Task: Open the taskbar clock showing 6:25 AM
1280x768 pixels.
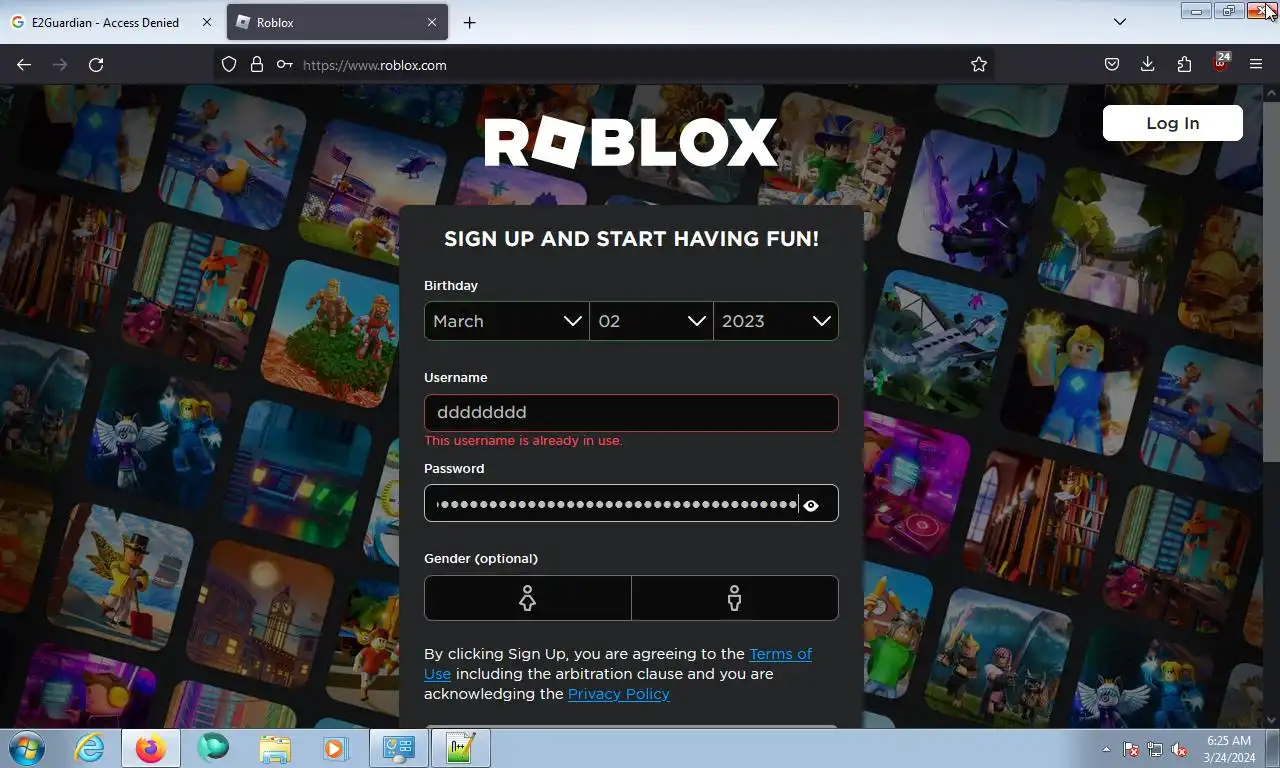Action: pos(1229,749)
